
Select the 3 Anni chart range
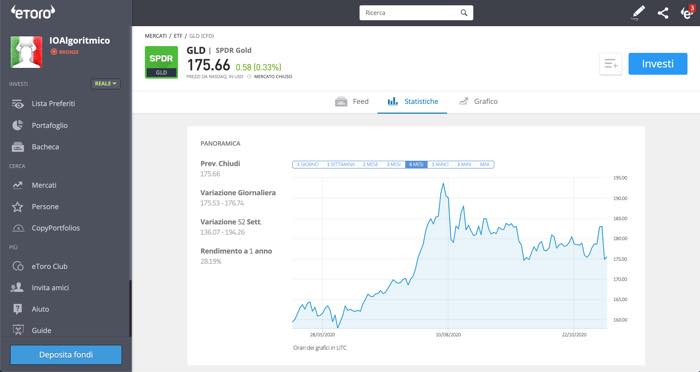(x=464, y=164)
